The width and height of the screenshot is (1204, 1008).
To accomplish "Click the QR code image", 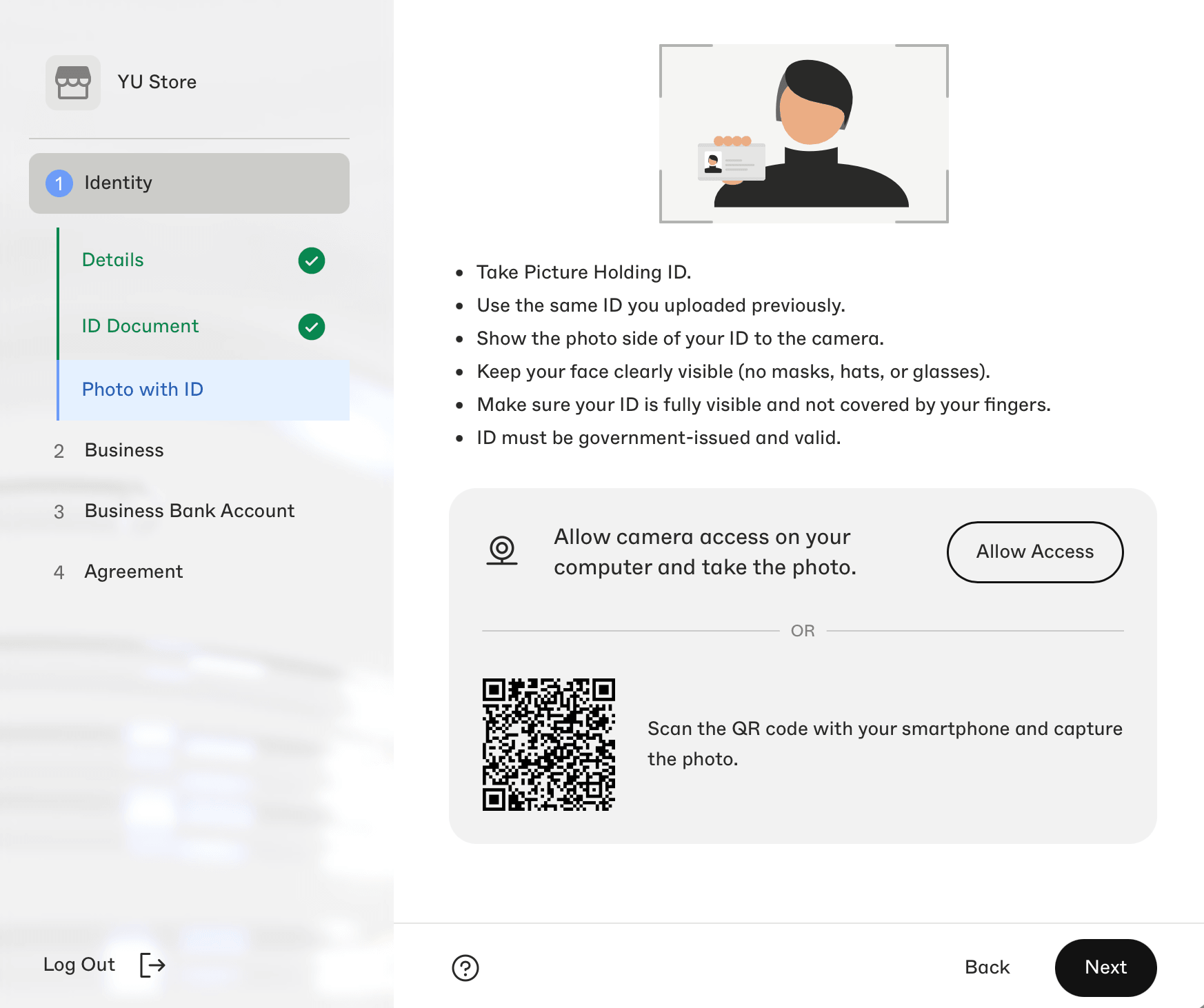I will [549, 745].
